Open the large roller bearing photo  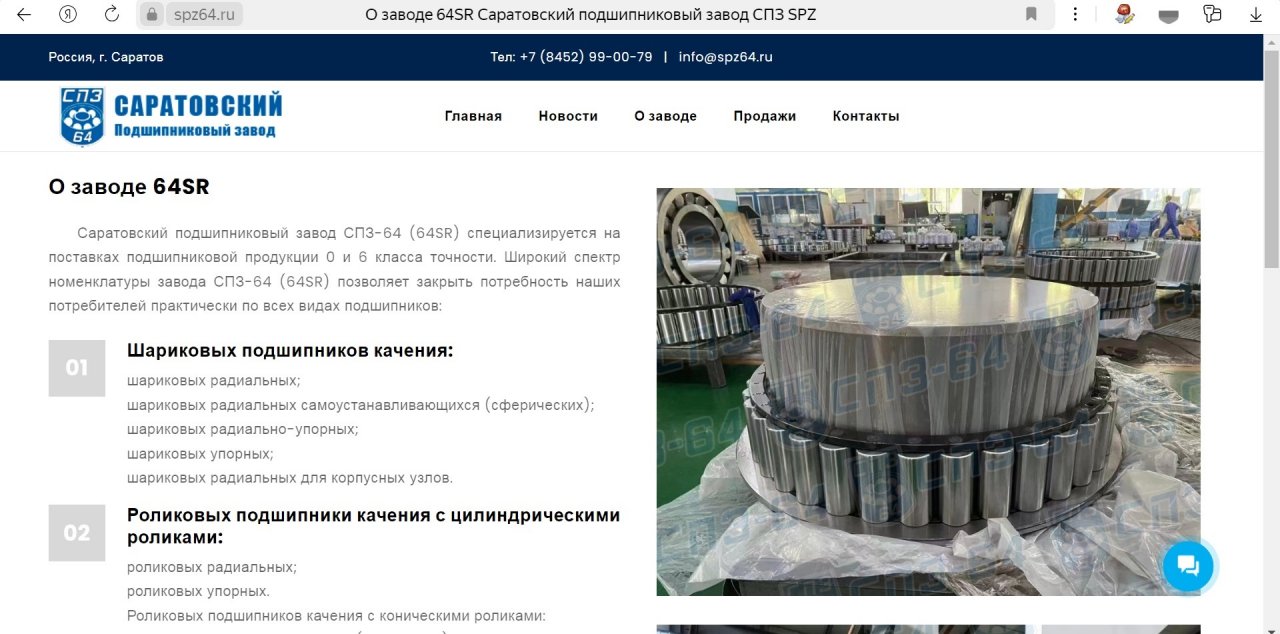tap(928, 391)
